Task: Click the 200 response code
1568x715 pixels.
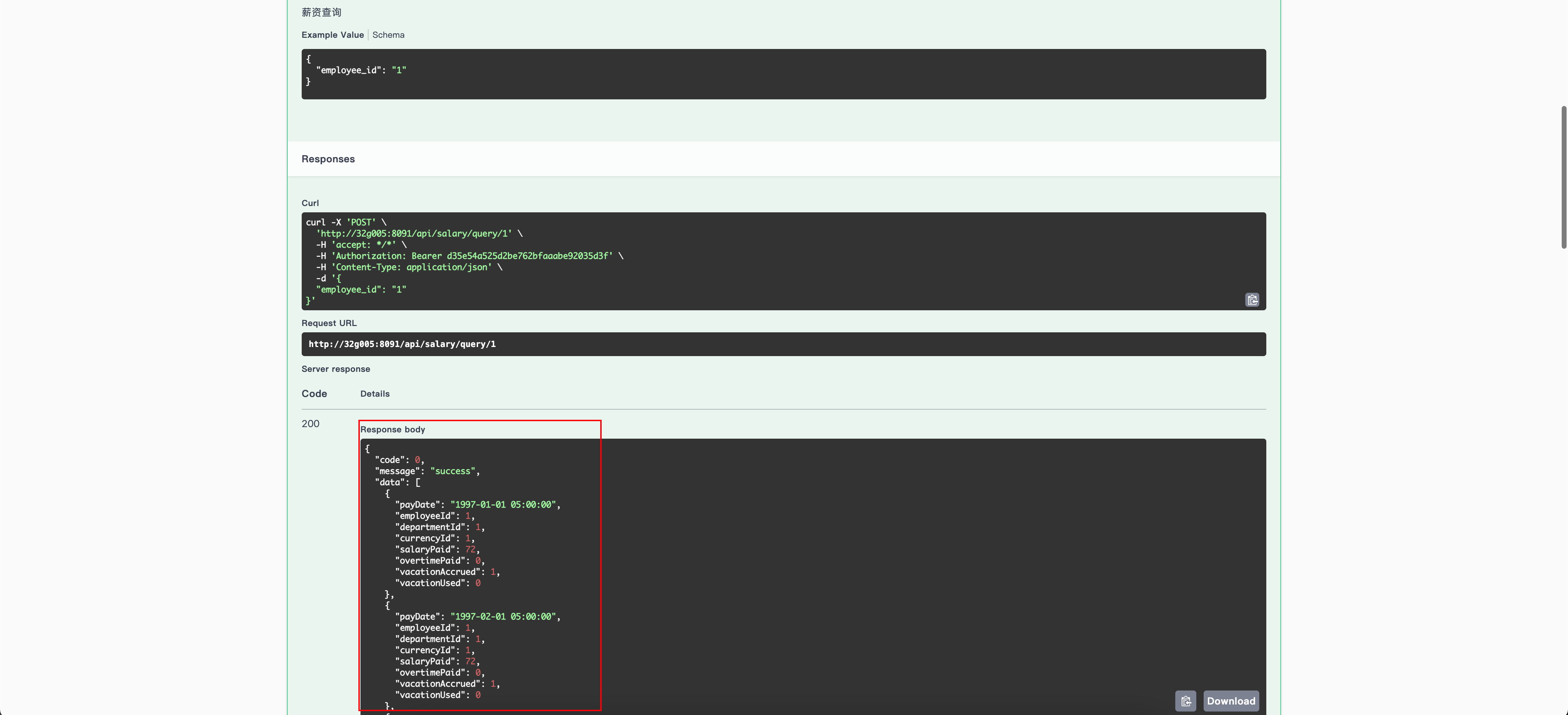Action: (x=310, y=424)
